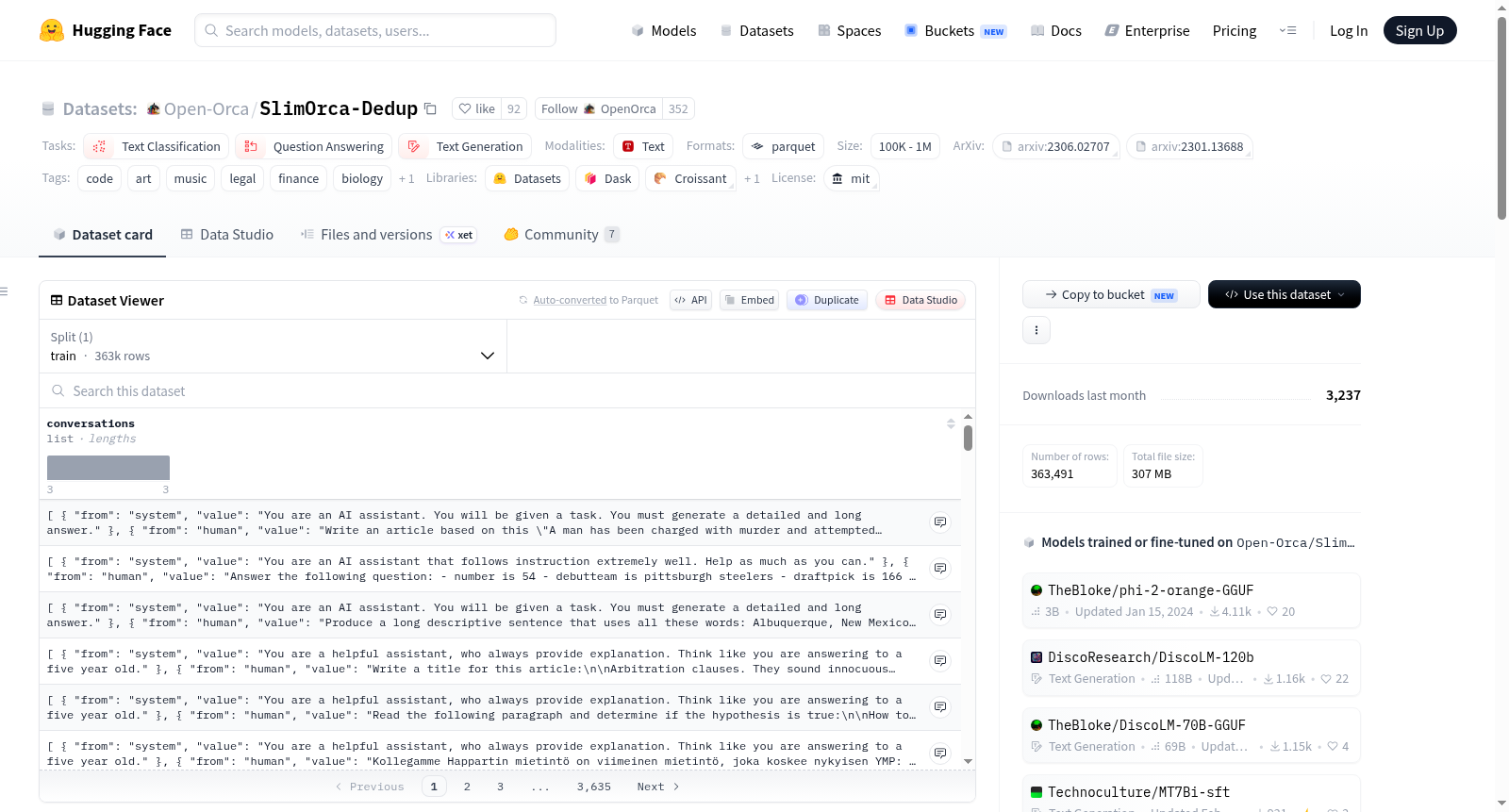Focus the Search models, datasets, users field

tap(375, 30)
